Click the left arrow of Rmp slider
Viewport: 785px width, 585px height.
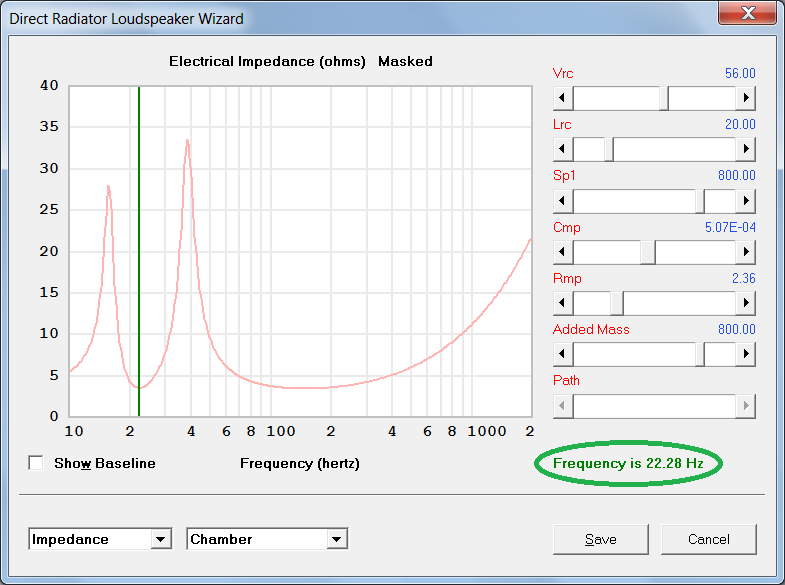(x=563, y=303)
